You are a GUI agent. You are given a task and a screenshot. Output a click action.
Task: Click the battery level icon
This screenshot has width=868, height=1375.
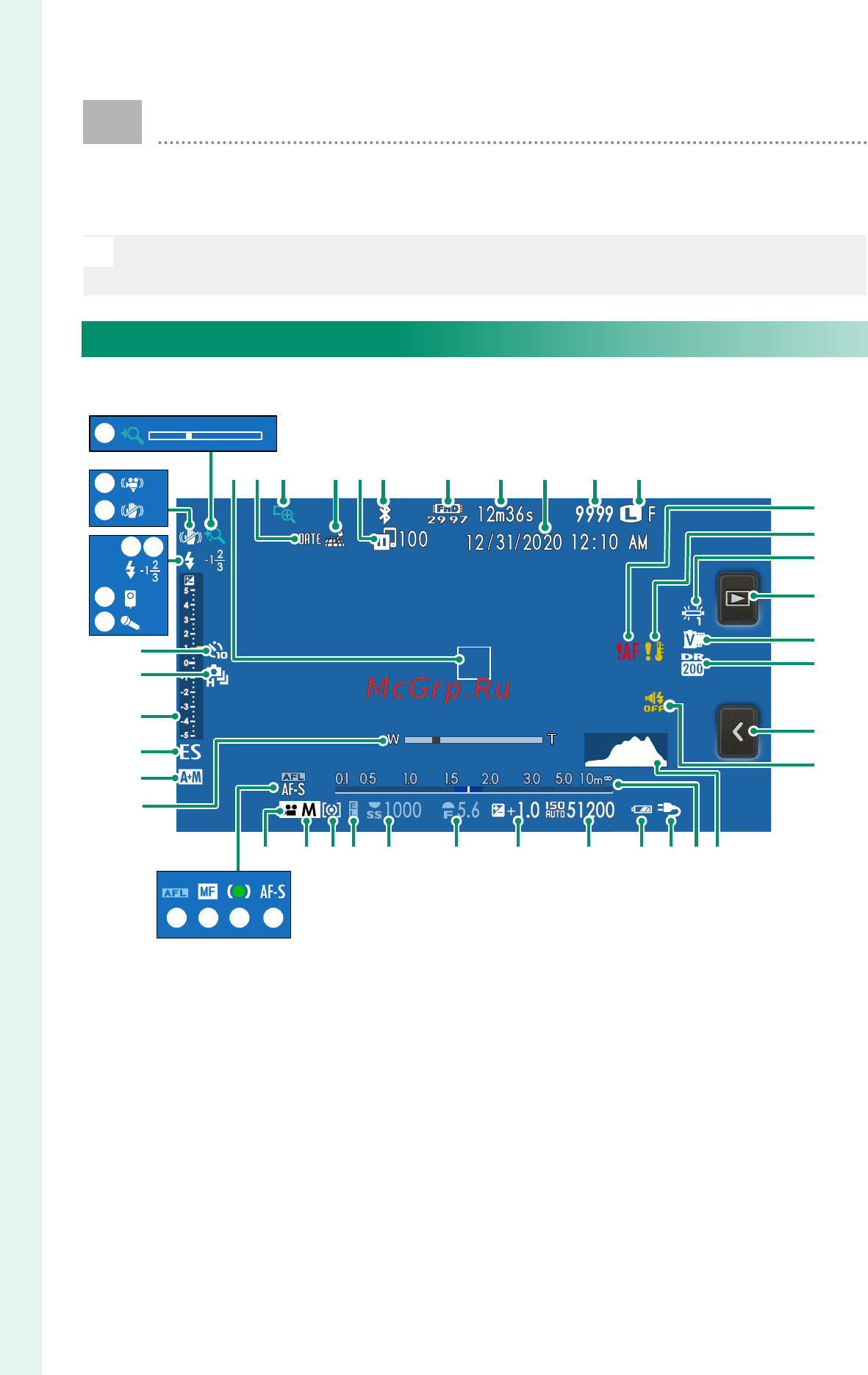(642, 809)
